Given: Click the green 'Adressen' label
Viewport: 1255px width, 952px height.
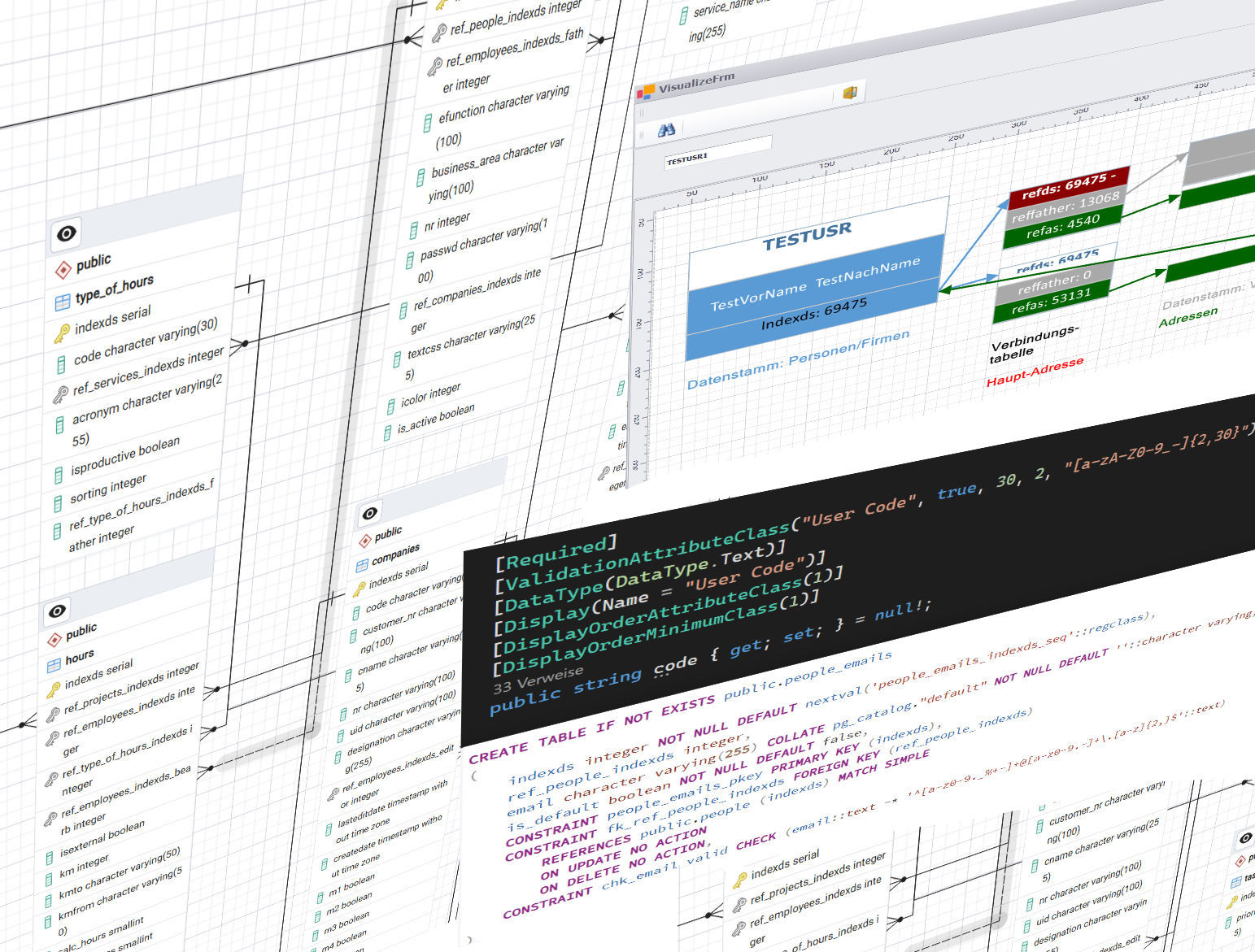Looking at the screenshot, I should (1188, 316).
